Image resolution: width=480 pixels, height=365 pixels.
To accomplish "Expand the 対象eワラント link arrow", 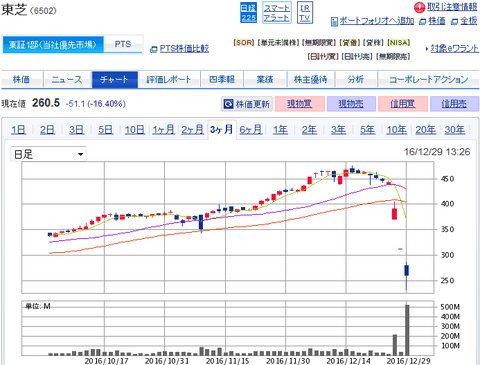I will coord(427,49).
